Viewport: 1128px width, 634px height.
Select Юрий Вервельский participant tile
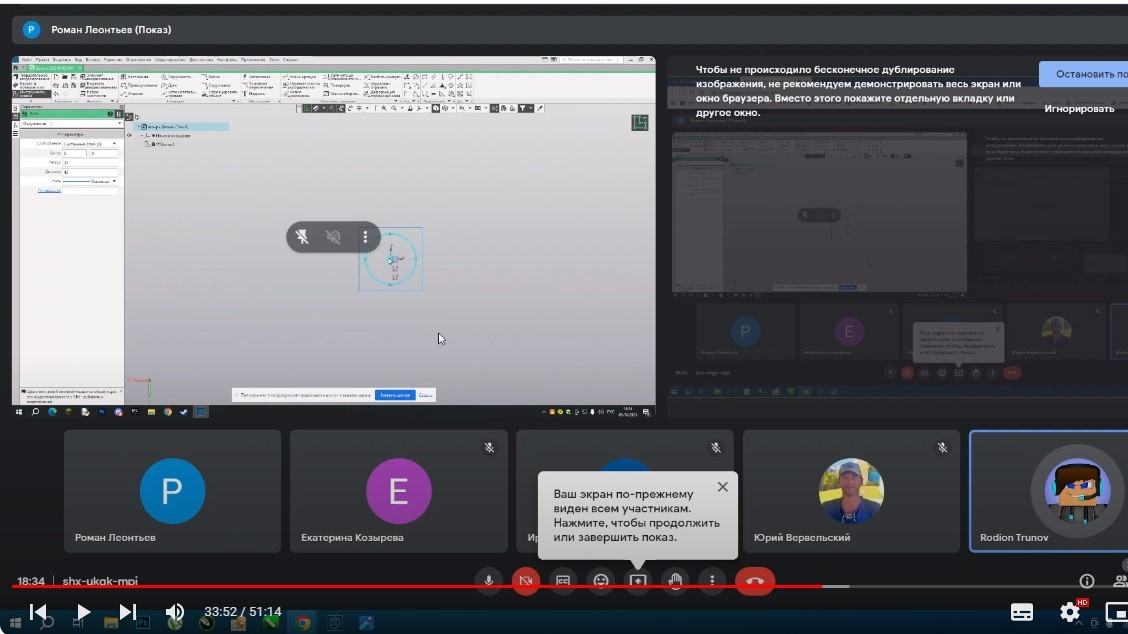point(851,492)
